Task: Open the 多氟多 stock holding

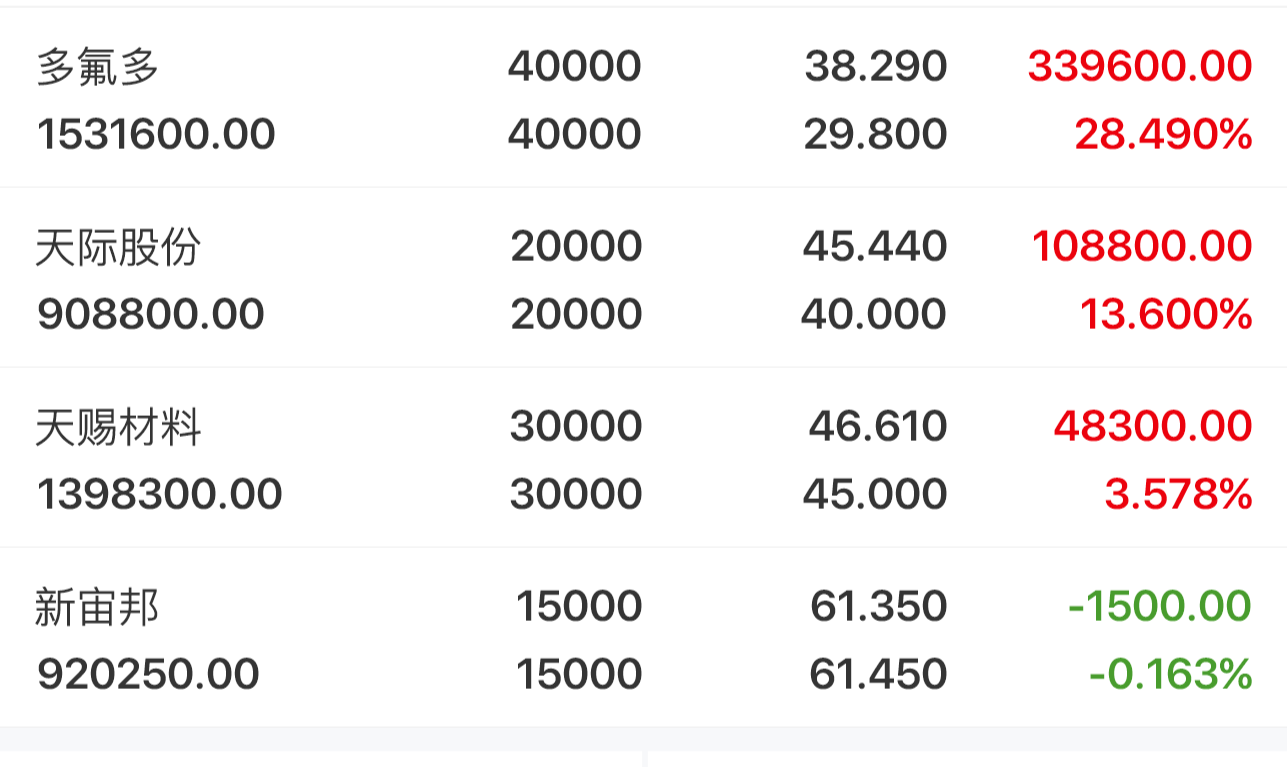Action: tap(97, 67)
